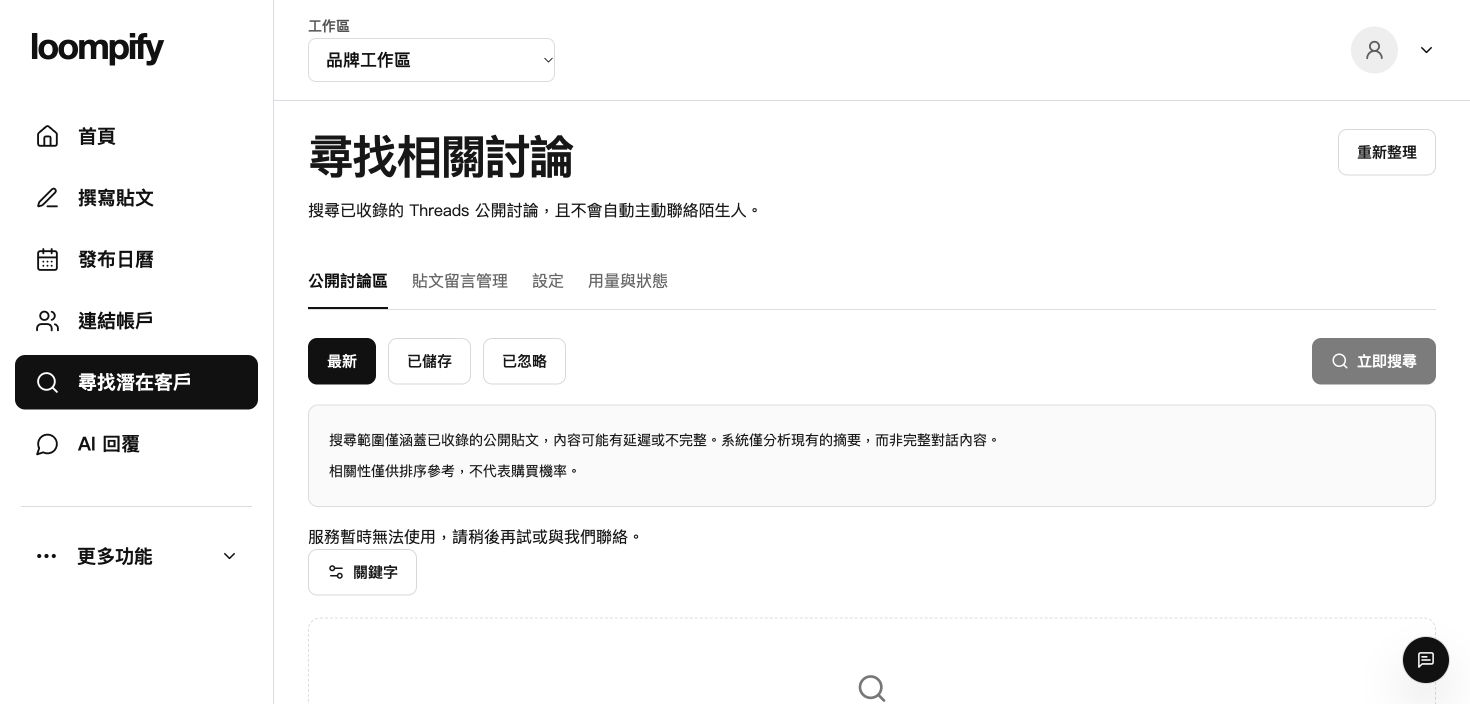Click the loompify logo
The height and width of the screenshot is (704, 1470).
(97, 48)
